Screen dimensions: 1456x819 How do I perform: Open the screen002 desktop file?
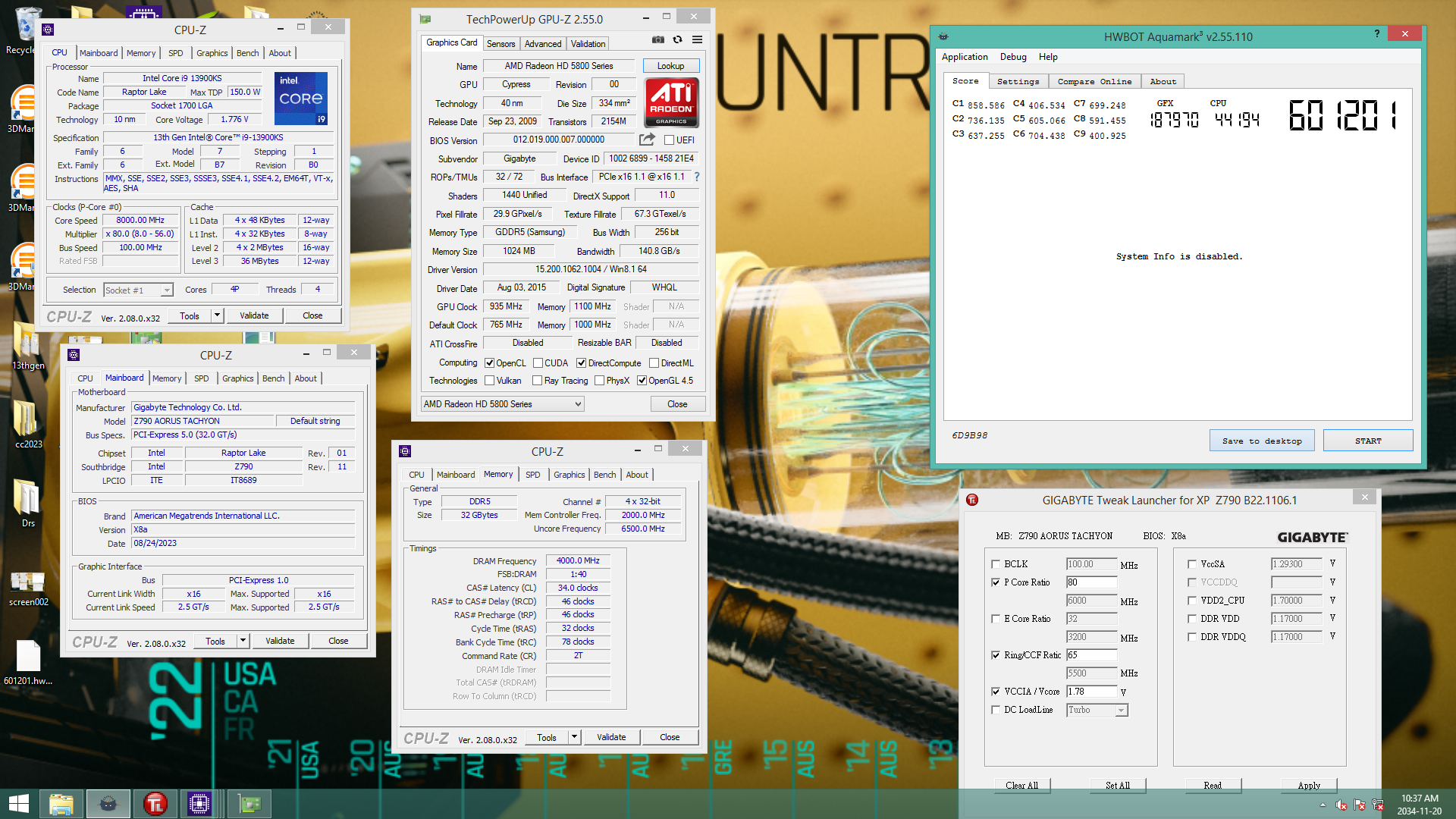28,588
